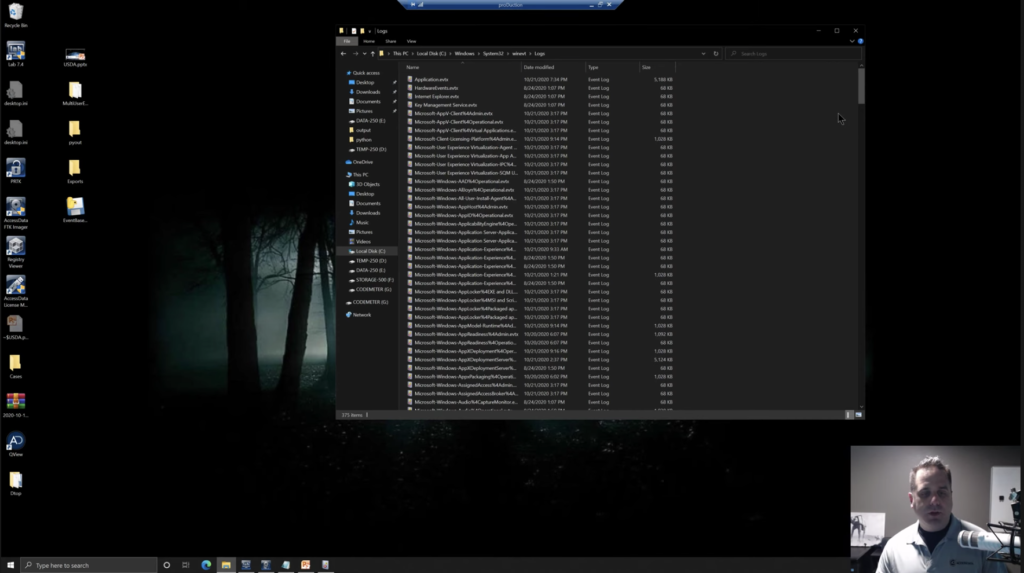Click in the Search Logs field
The image size is (1024, 573).
point(793,54)
